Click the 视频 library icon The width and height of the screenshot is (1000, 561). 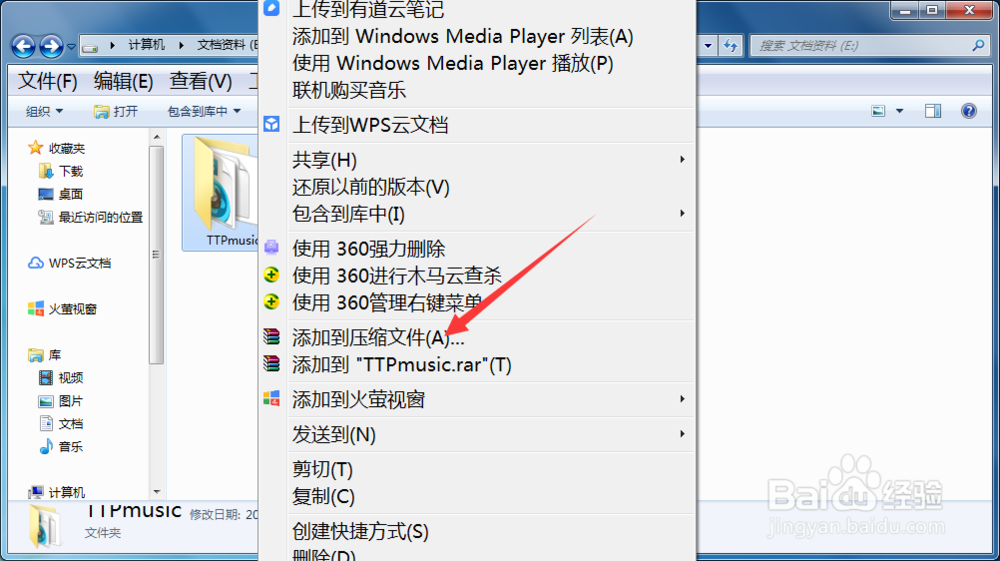(46, 377)
